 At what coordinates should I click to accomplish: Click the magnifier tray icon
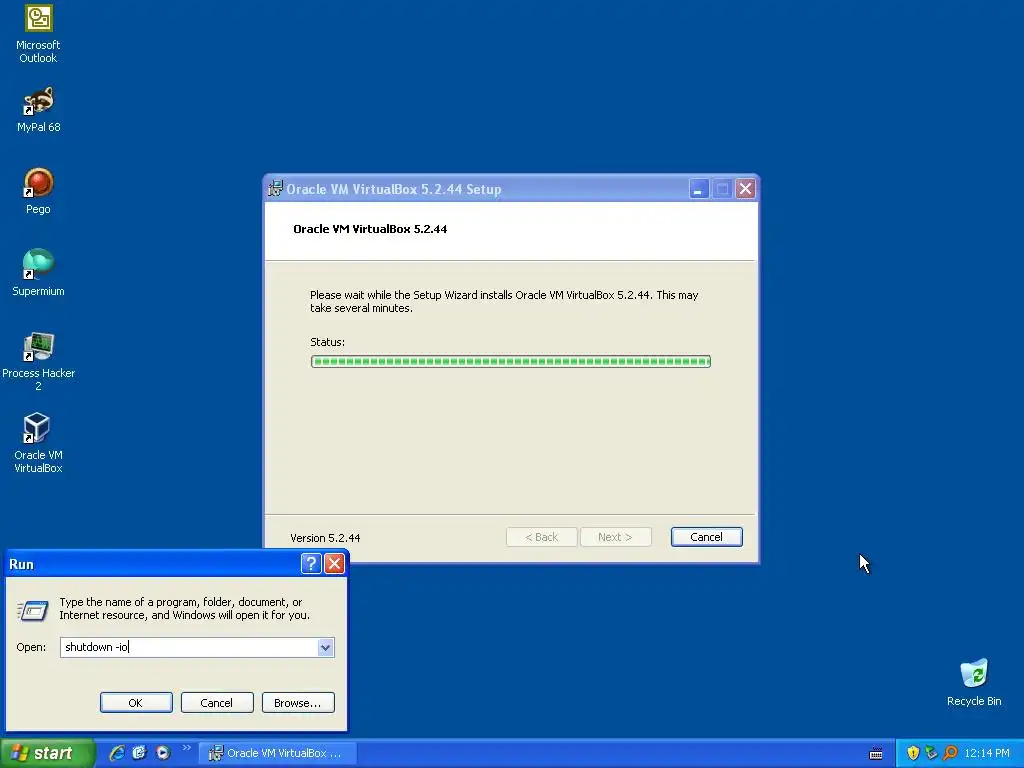(x=950, y=753)
